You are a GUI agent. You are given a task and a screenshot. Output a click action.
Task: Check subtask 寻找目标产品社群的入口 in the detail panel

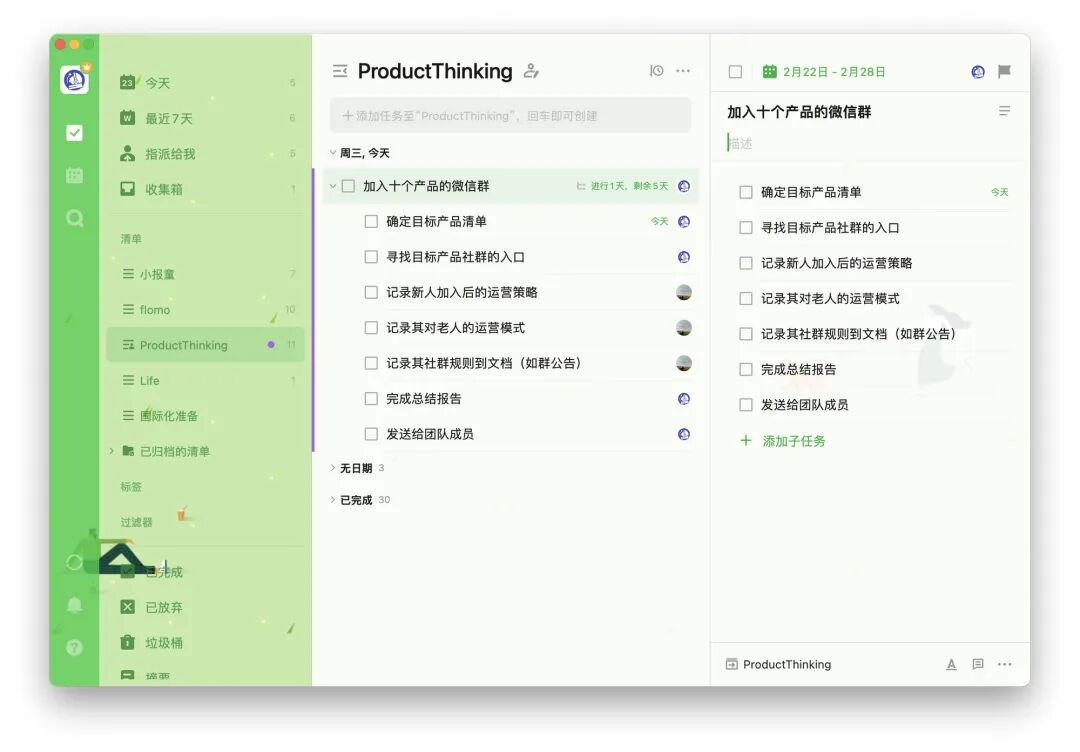click(745, 228)
